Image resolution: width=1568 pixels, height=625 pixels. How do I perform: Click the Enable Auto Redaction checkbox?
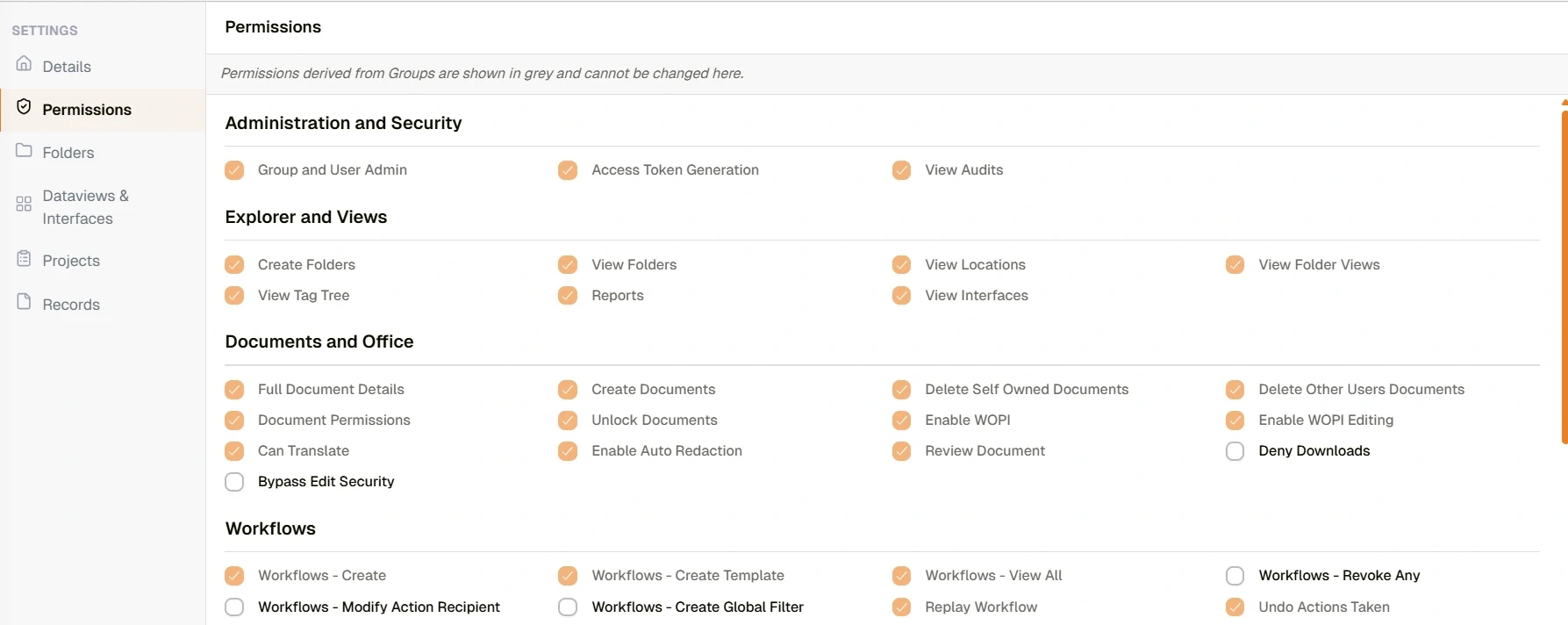click(x=568, y=451)
